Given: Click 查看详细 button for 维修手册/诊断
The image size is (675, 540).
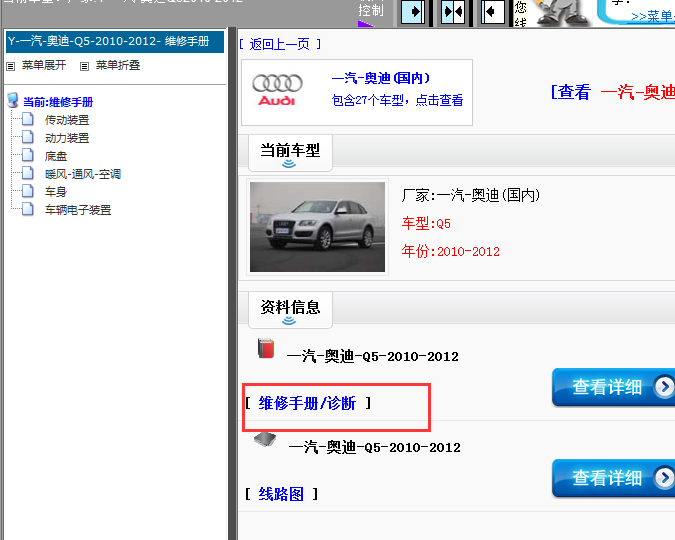Looking at the screenshot, I should coord(613,387).
